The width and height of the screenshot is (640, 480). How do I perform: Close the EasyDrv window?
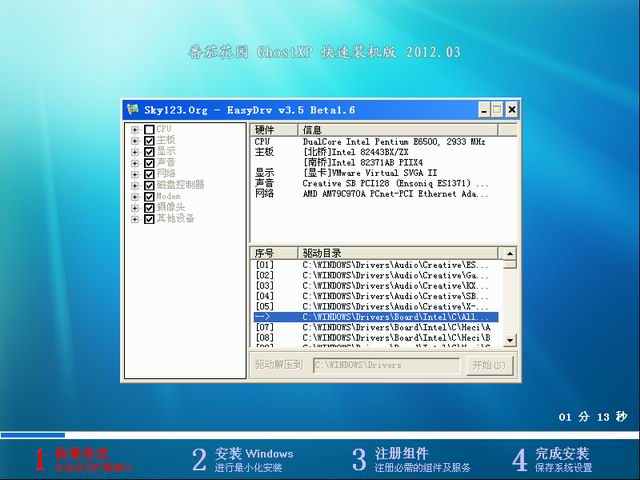click(x=511, y=110)
